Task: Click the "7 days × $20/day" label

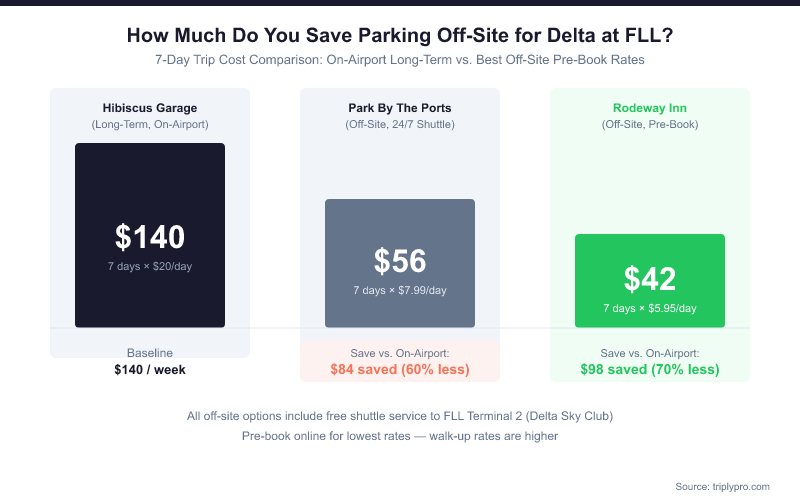Action: click(x=150, y=266)
